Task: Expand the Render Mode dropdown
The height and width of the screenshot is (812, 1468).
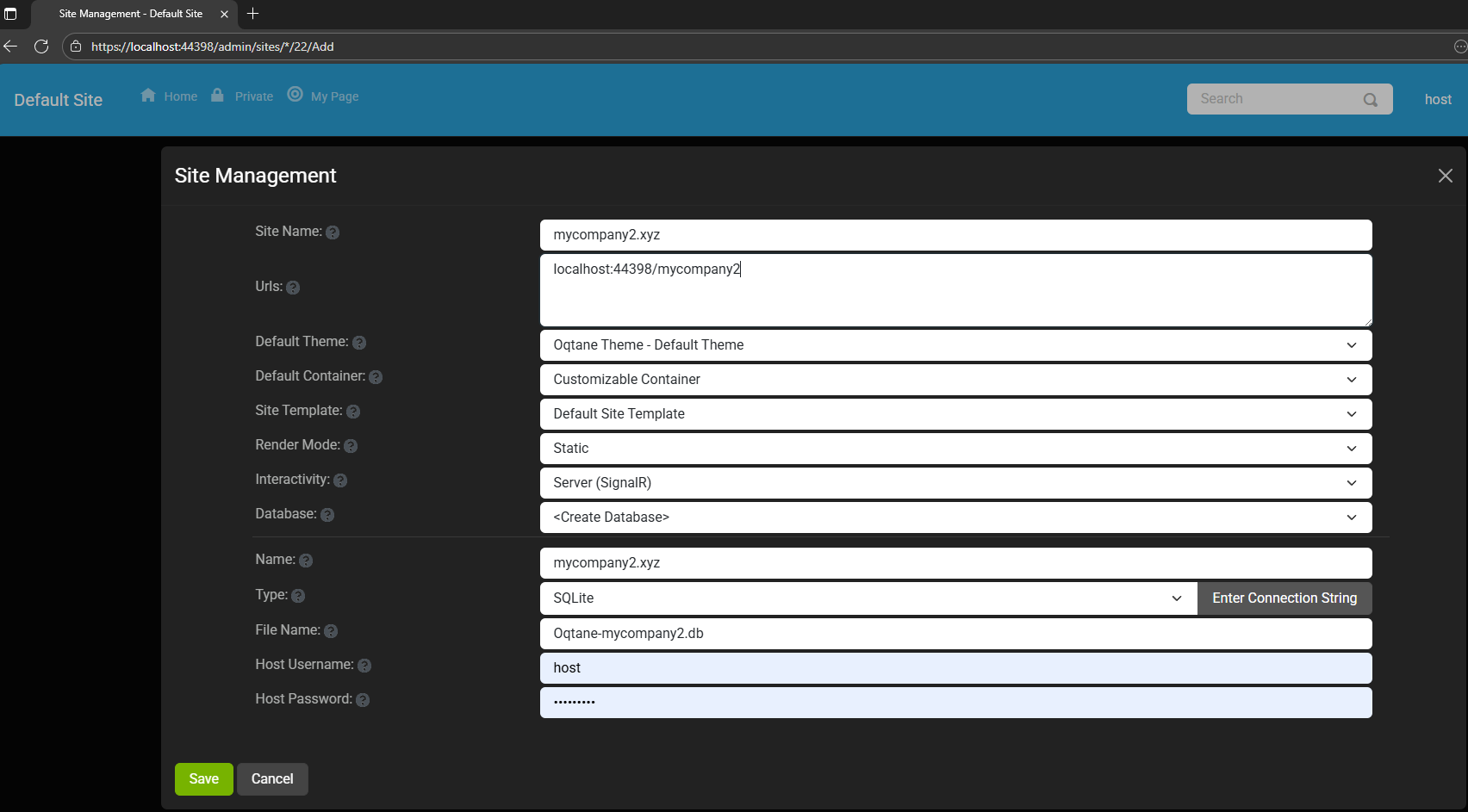Action: (955, 449)
